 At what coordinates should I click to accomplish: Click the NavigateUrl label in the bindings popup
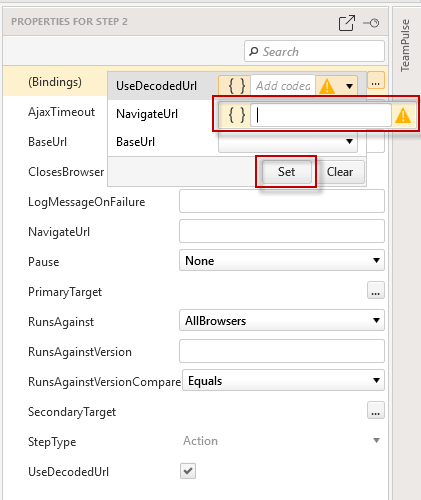click(147, 114)
